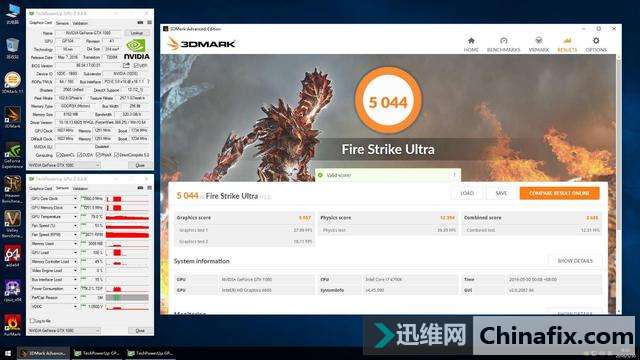This screenshot has height=360, width=640.
Task: Expand the GPU Core Clock sensor dropdown
Action: point(75,199)
